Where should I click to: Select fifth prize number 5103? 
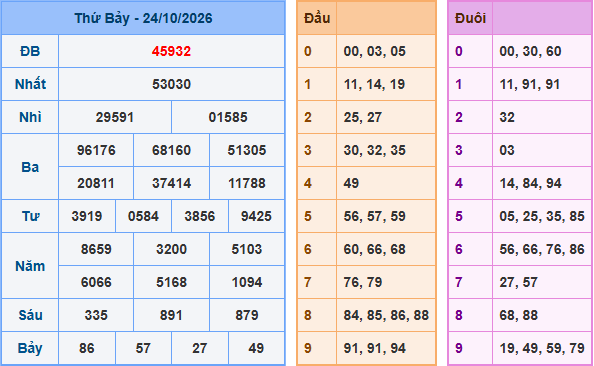[247, 249]
